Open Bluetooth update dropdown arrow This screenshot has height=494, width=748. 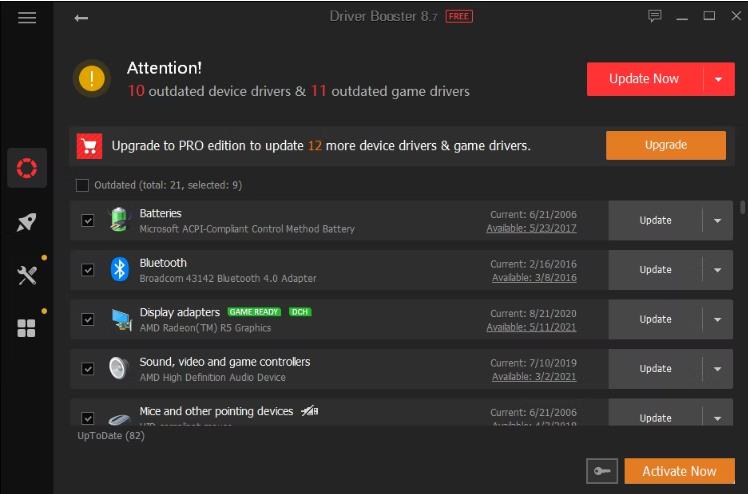(x=717, y=270)
